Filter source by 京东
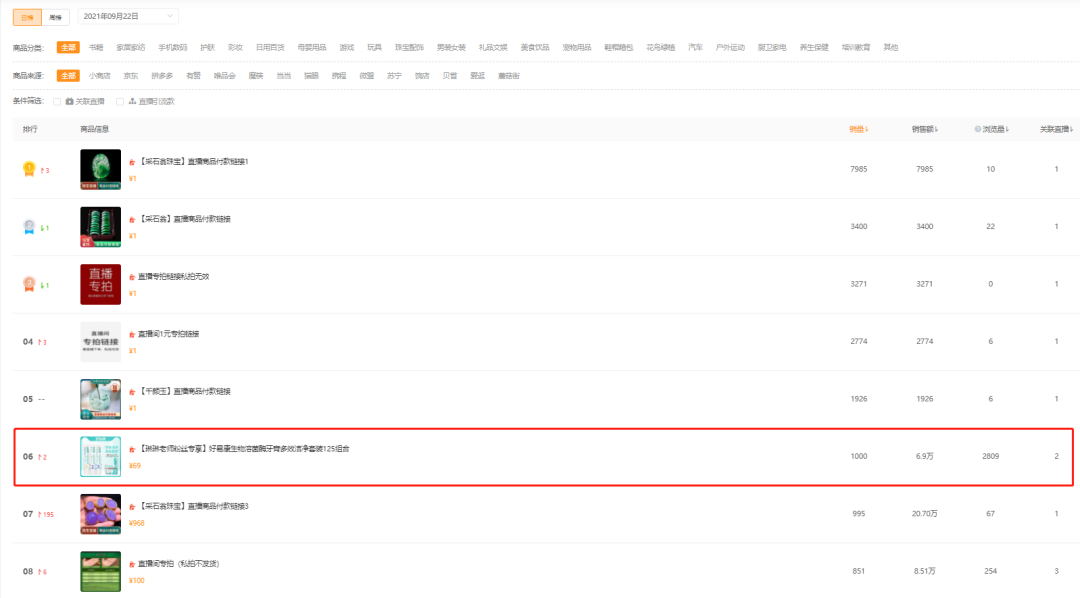 (x=131, y=76)
